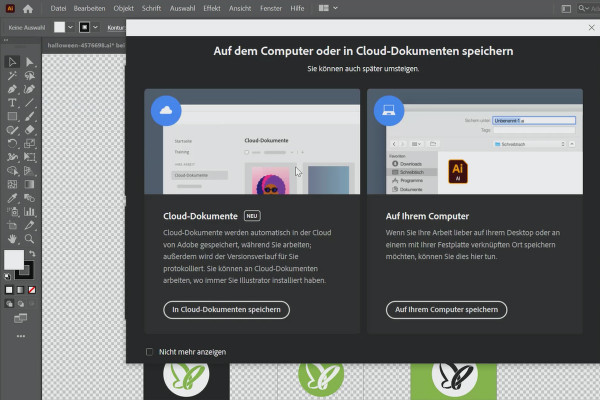Select the Hand tool
The height and width of the screenshot is (400, 600).
click(x=12, y=239)
